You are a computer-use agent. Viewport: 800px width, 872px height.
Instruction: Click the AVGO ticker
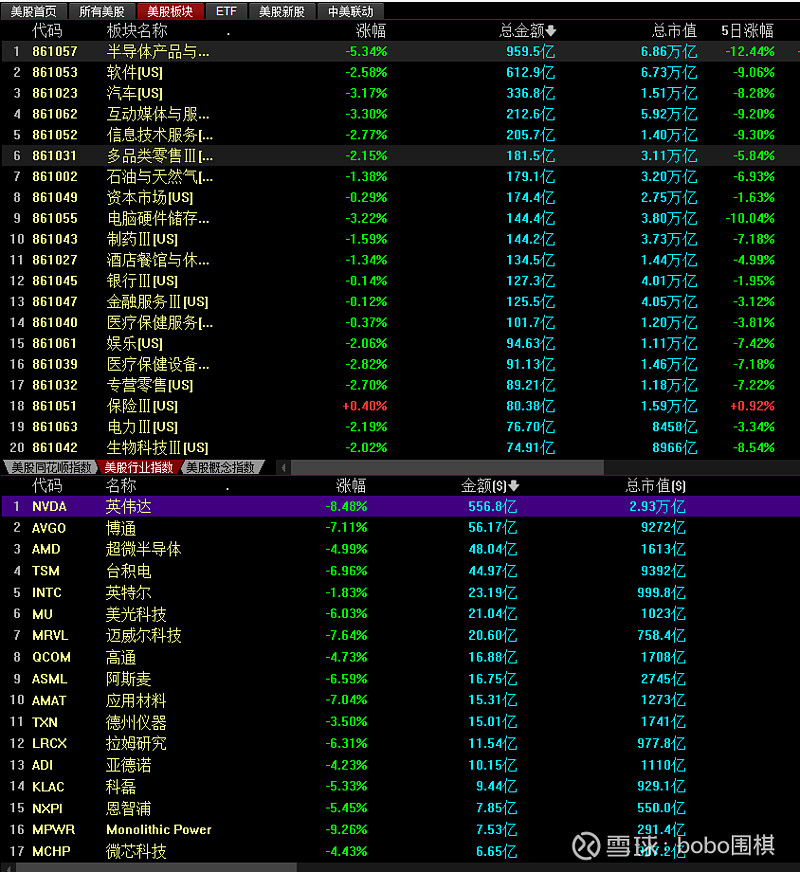click(x=49, y=528)
